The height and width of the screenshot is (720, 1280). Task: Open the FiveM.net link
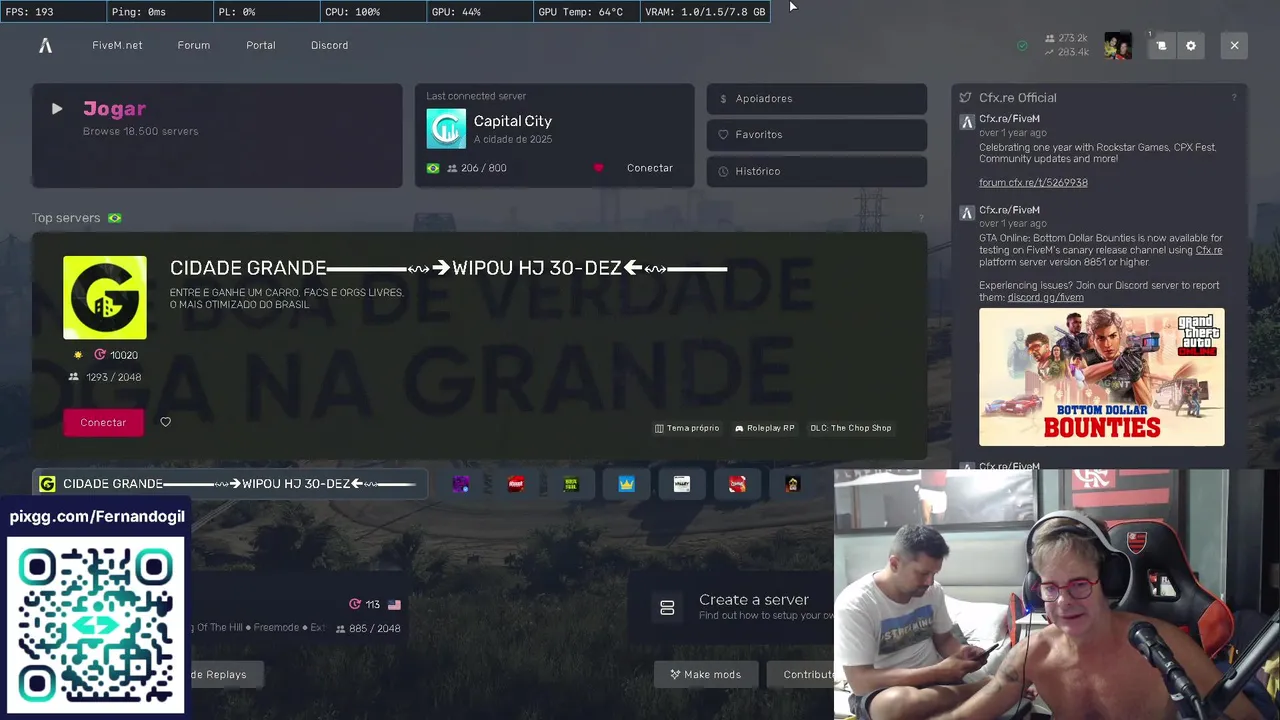117,45
